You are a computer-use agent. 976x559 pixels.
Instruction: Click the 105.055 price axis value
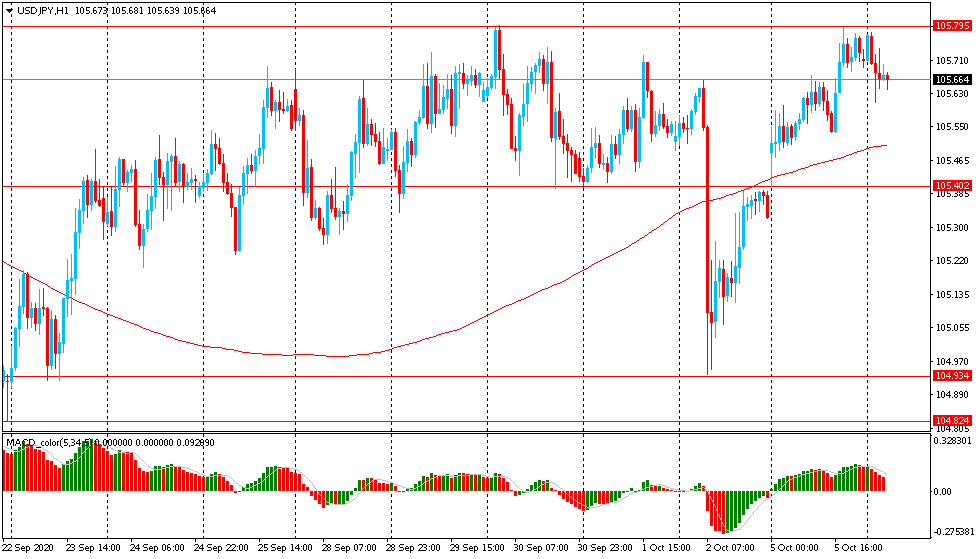tap(952, 327)
